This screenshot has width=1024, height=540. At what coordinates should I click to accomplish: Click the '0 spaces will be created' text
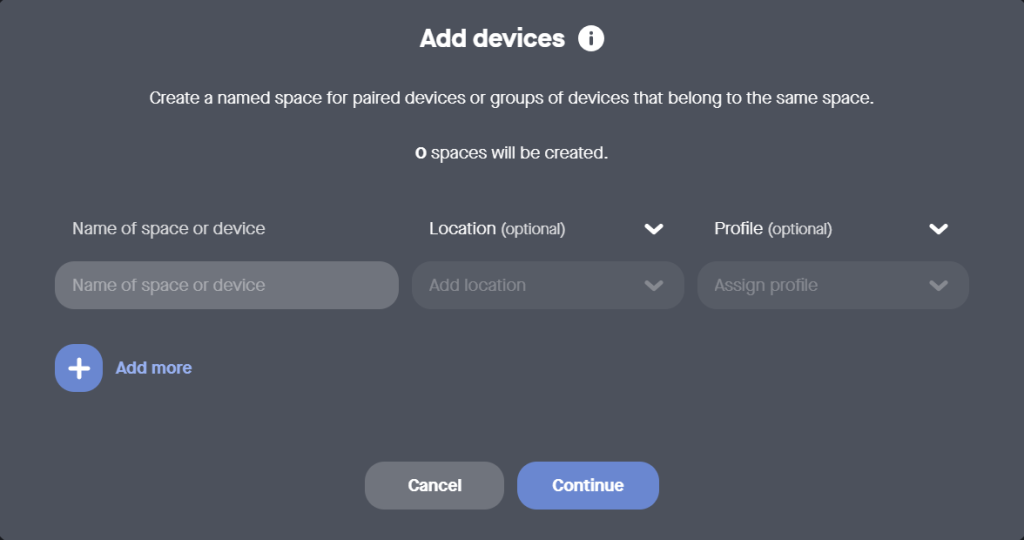[511, 154]
